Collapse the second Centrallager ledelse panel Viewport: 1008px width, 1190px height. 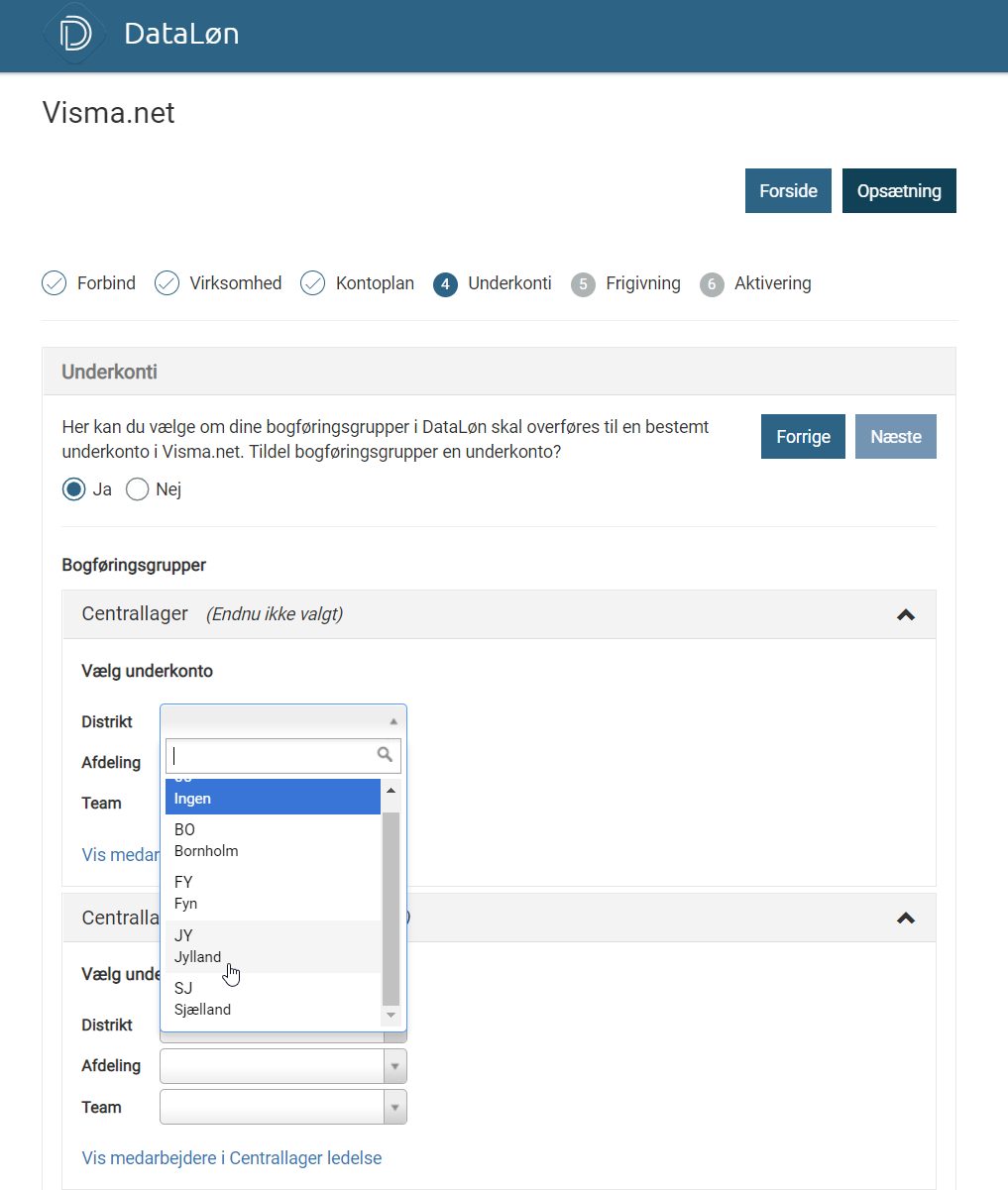[904, 918]
